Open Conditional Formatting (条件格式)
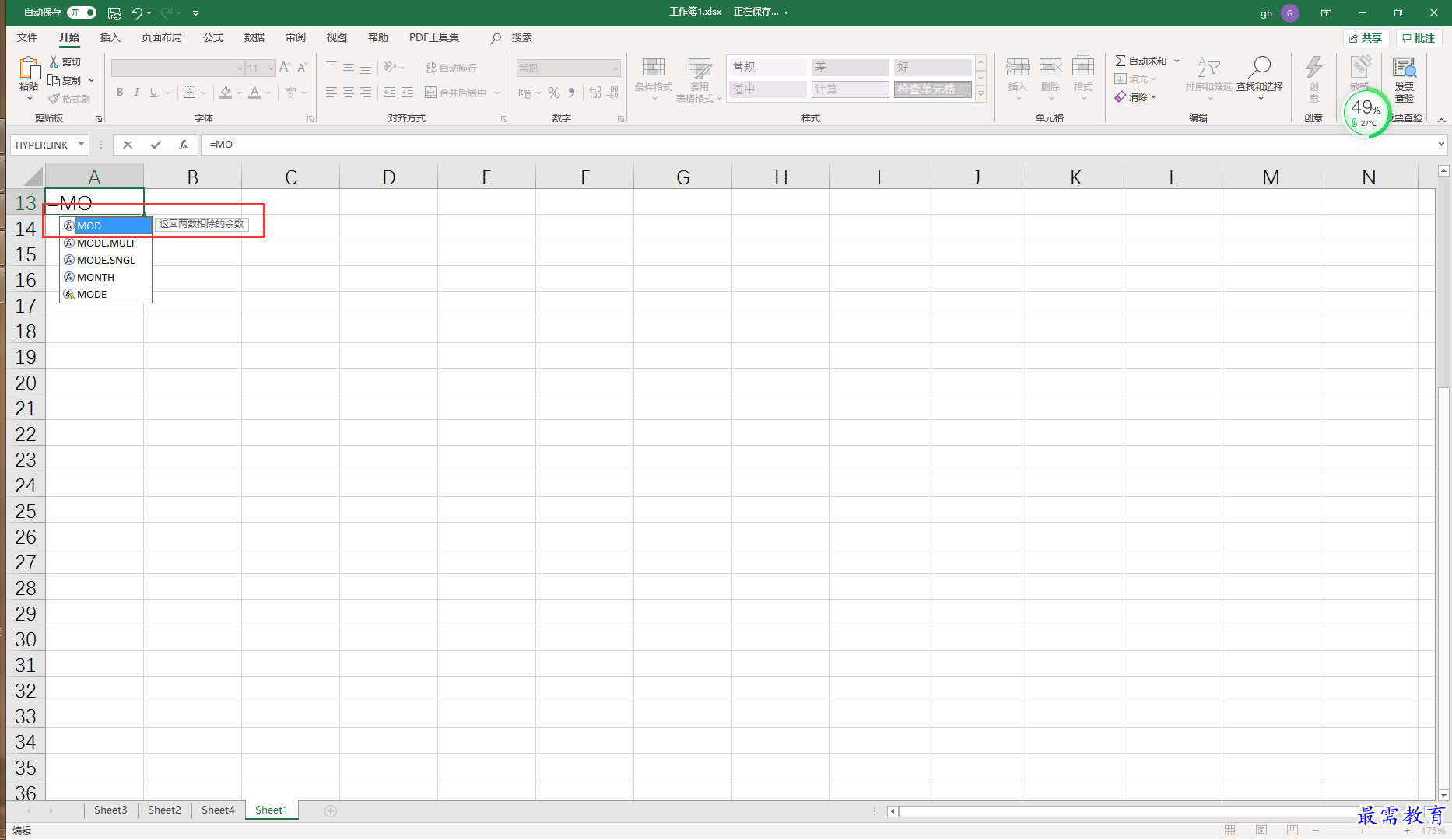Screen dimensions: 1452x840 654,78
